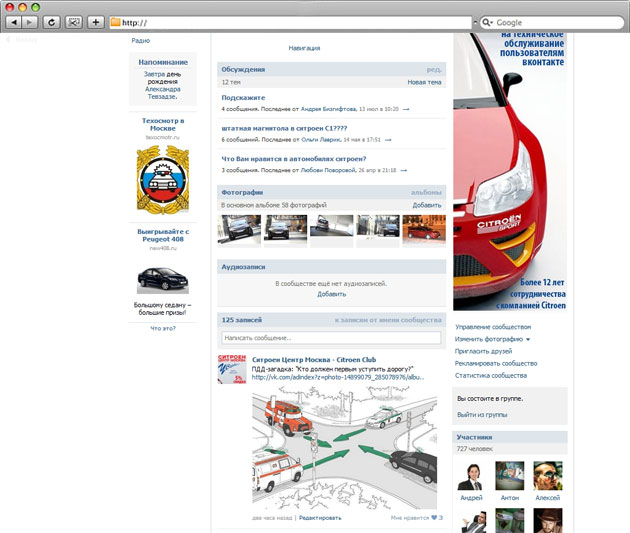Open author link Ольги Лаврик
Screen dimensions: 630x533
(321, 140)
